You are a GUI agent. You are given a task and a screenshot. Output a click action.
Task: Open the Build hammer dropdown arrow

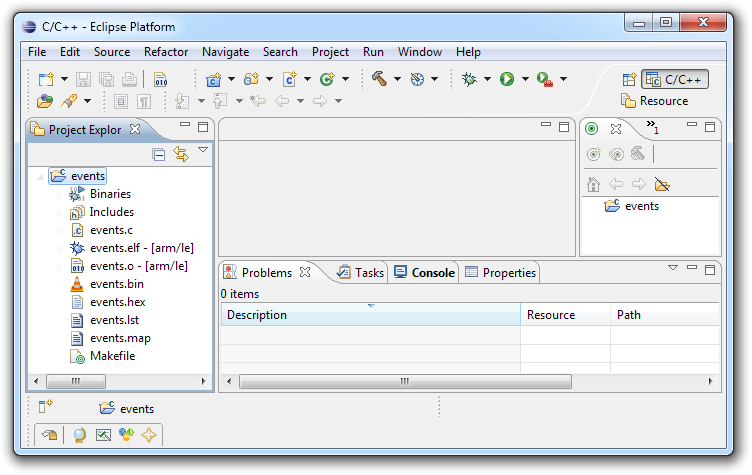pyautogui.click(x=397, y=79)
